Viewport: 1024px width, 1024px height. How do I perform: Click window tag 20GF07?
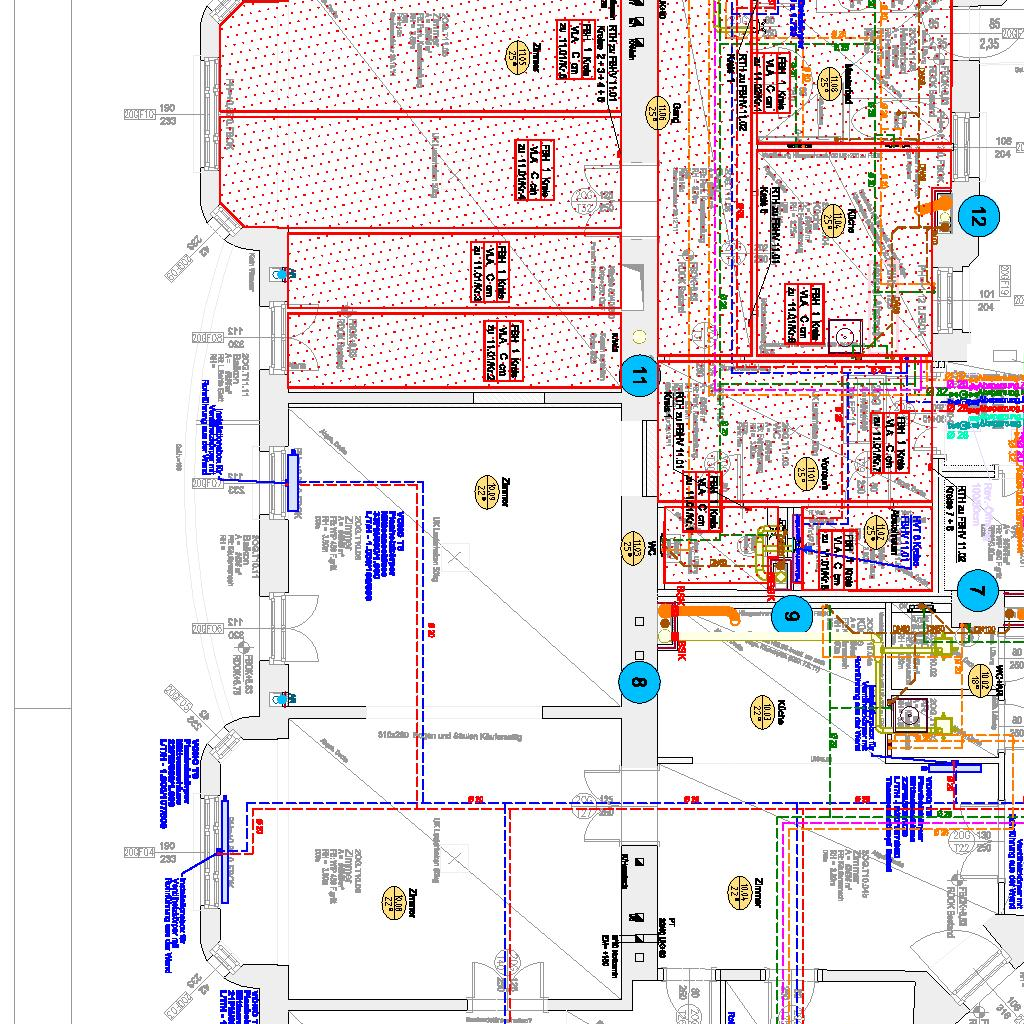[208, 483]
